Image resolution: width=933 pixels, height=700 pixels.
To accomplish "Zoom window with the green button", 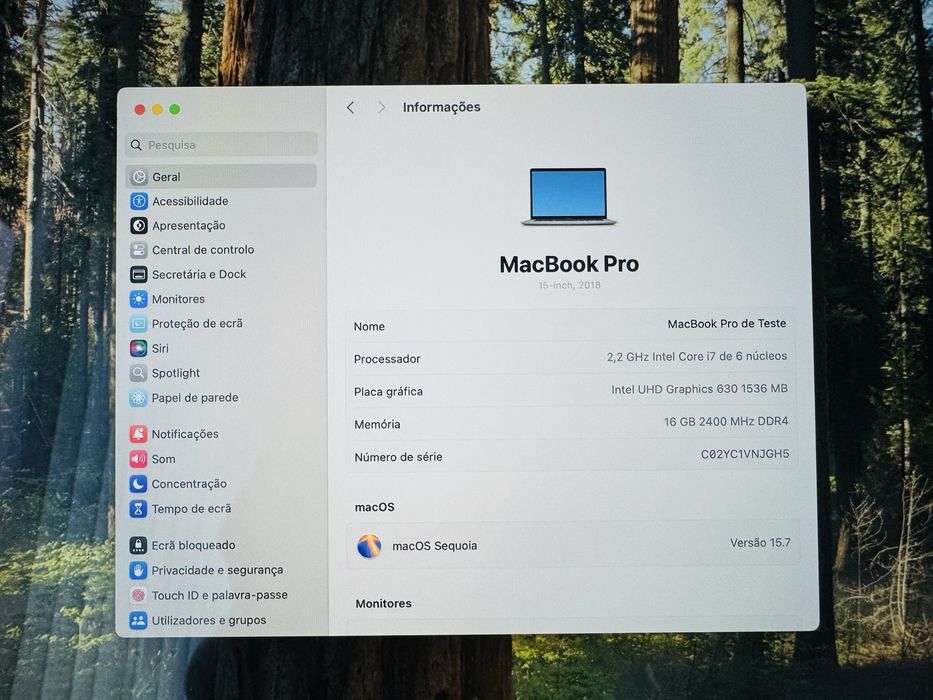I will [174, 110].
